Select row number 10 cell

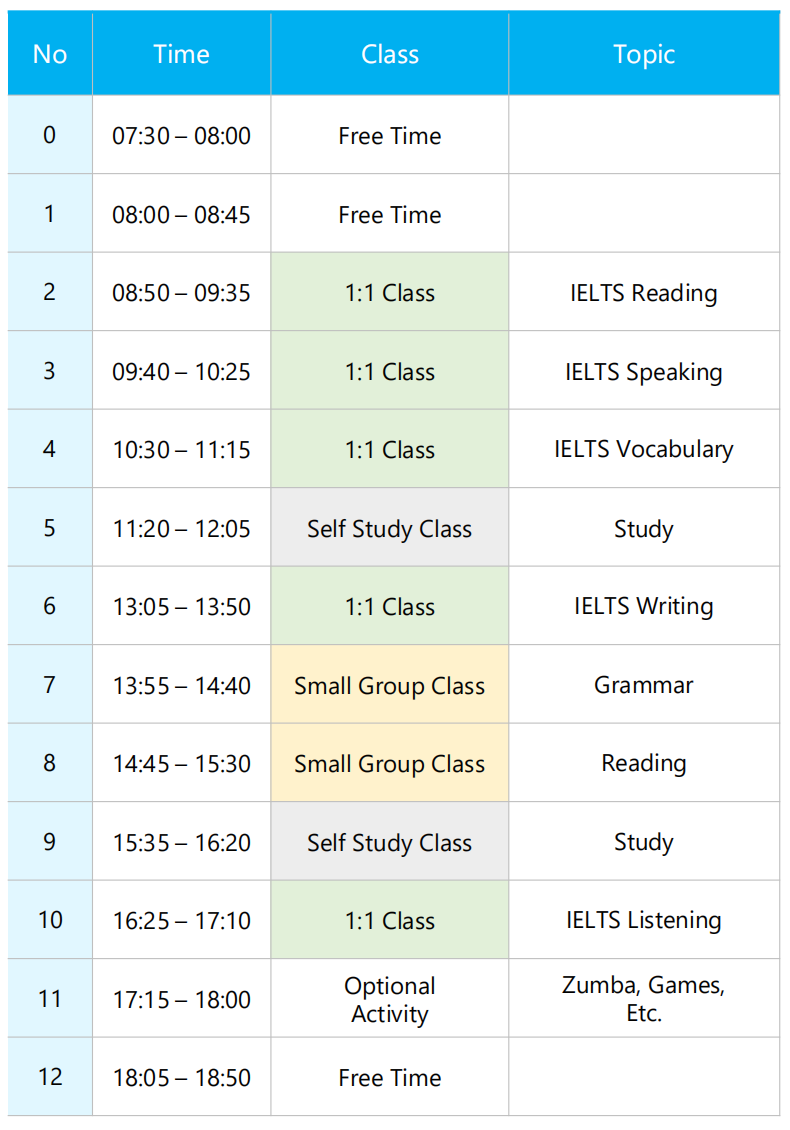pos(50,920)
